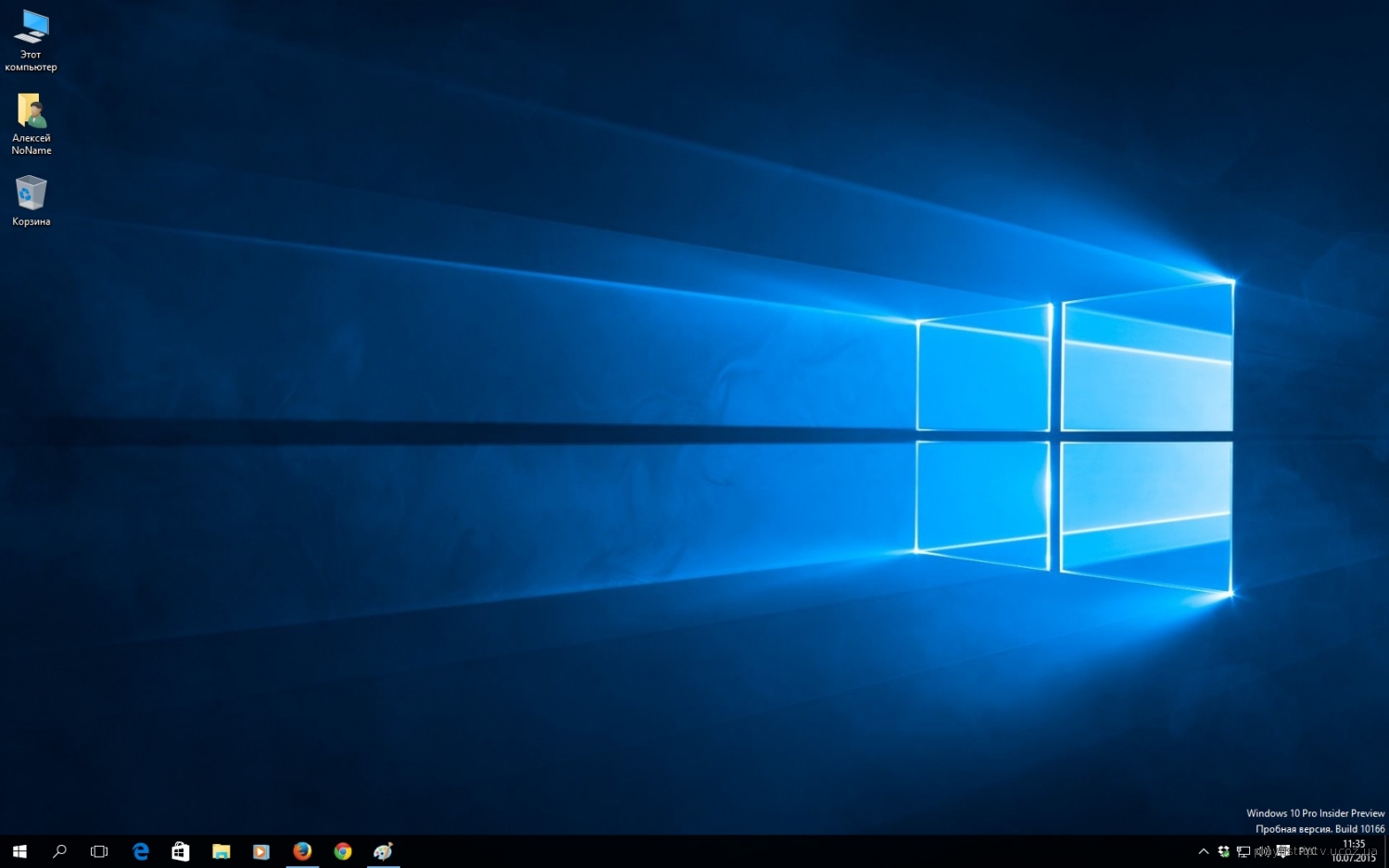Viewport: 1389px width, 868px height.
Task: Switch to the Paint app in the taskbar
Action: 384,851
